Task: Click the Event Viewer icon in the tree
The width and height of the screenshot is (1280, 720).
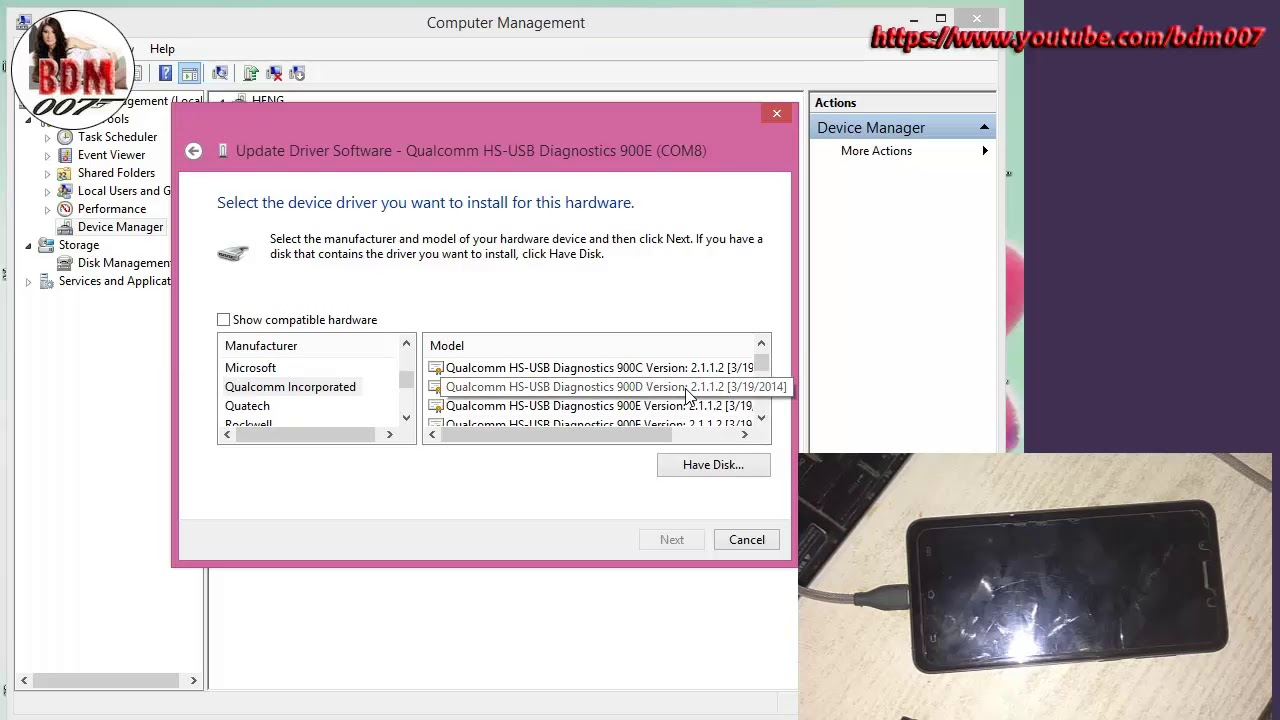Action: pos(65,155)
